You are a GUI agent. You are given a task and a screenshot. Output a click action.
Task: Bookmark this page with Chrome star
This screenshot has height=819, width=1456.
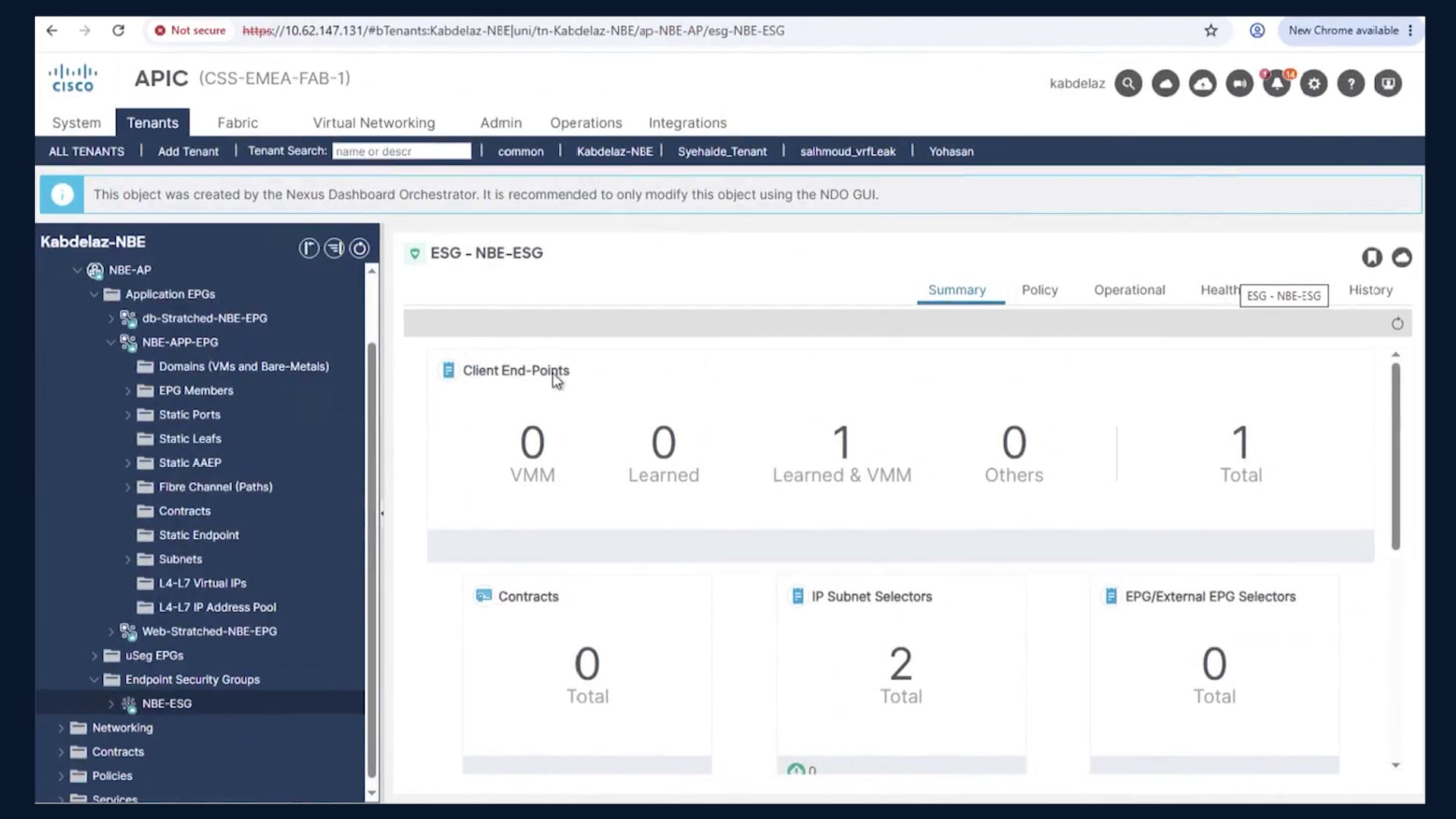click(x=1211, y=30)
